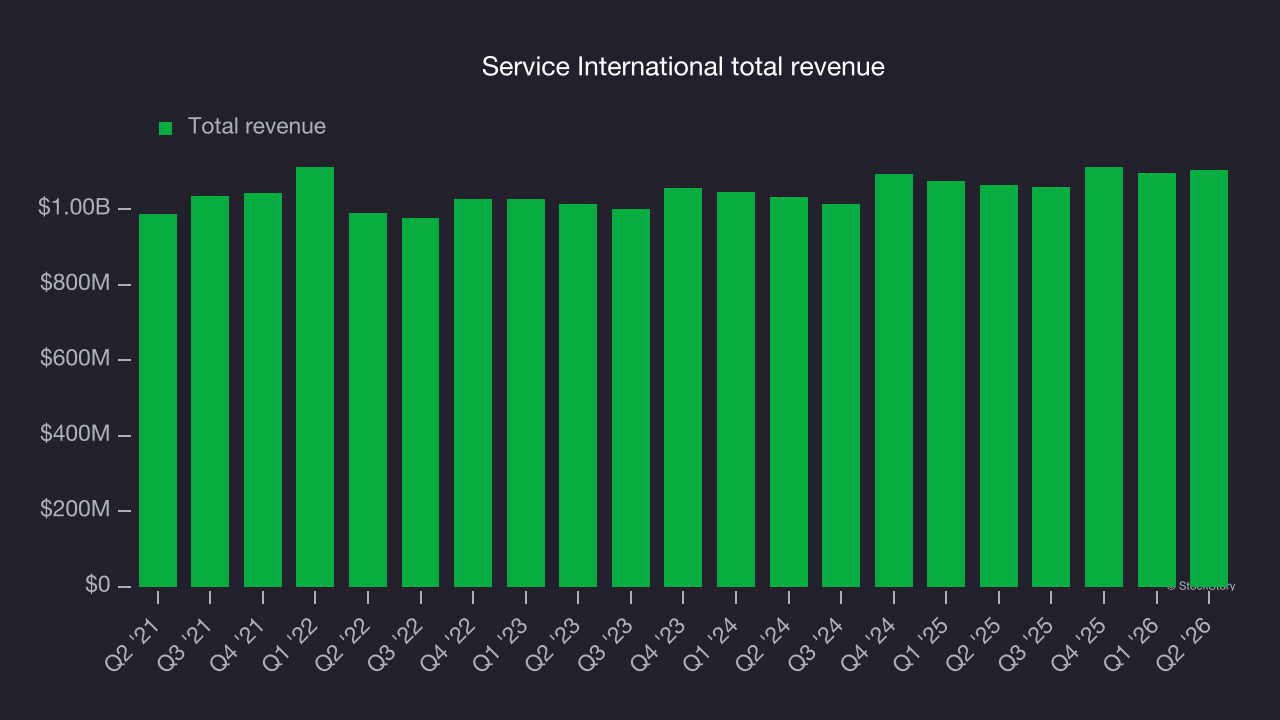
Task: Select the Q4 '25 revenue bar
Action: 1104,377
